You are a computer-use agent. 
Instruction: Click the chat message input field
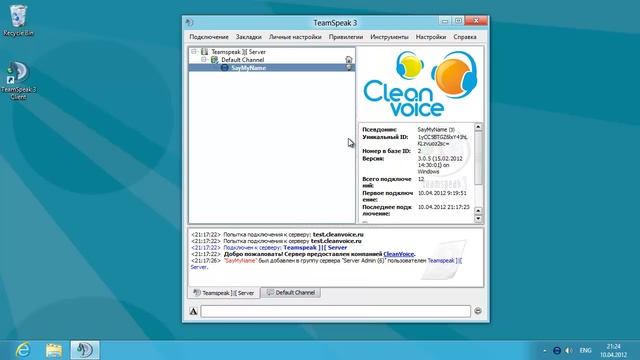tap(336, 311)
